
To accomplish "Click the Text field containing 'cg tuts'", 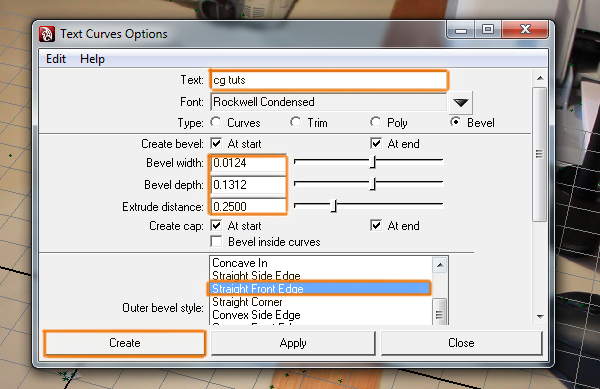I will click(328, 80).
